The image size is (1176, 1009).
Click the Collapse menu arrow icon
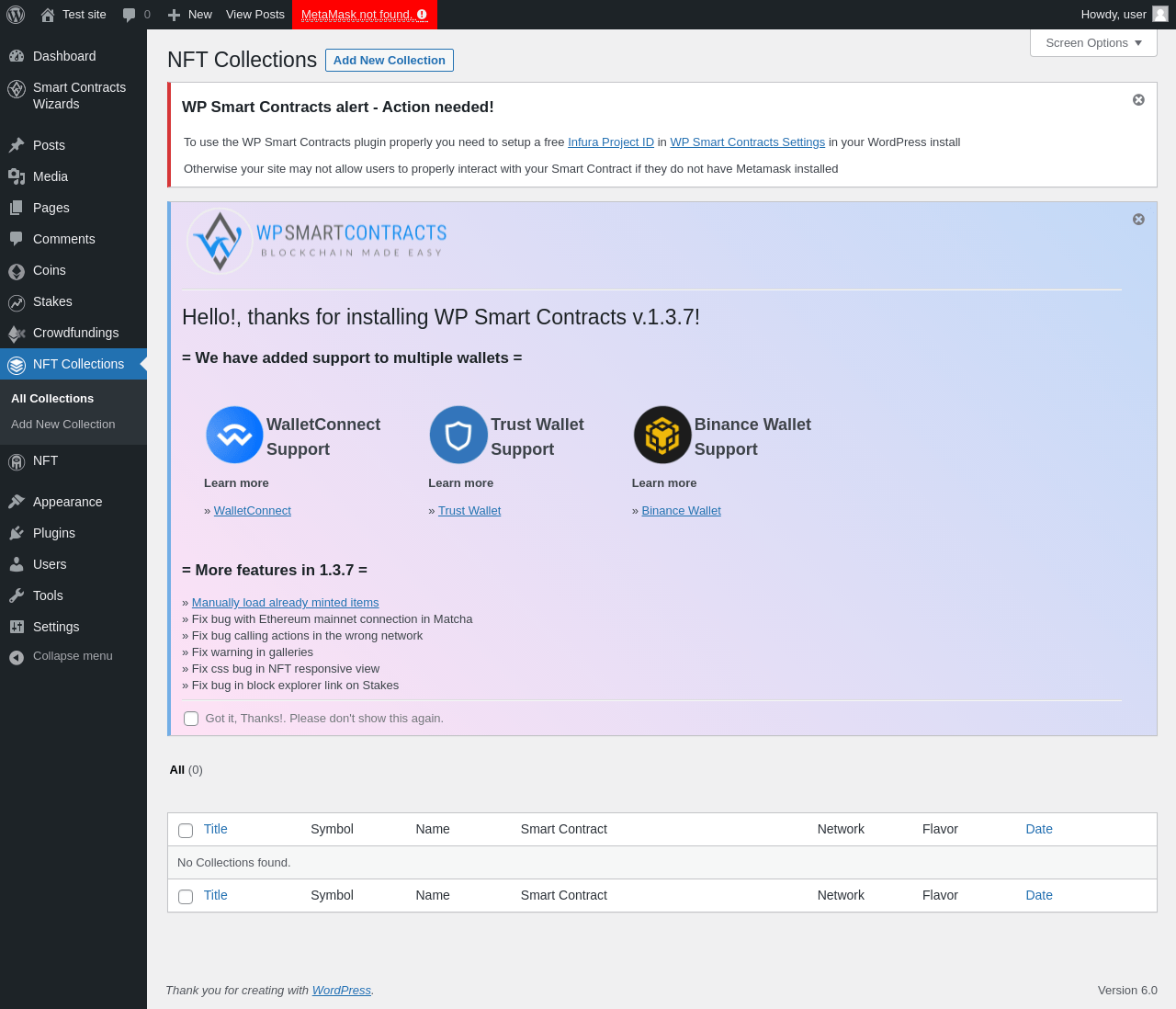[x=17, y=657]
